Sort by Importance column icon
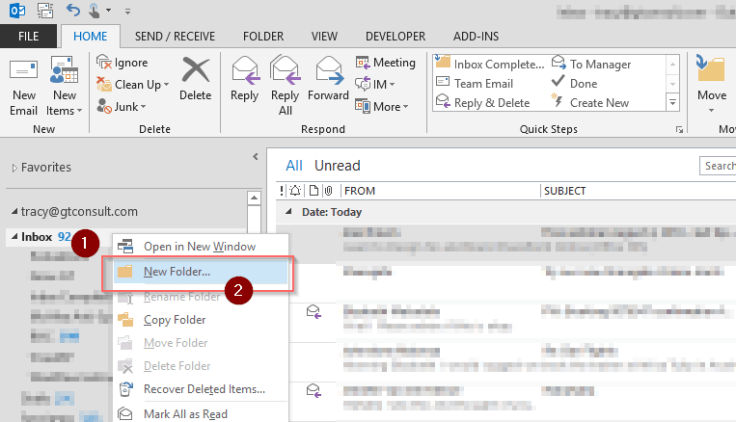This screenshot has width=736, height=422. 282,191
